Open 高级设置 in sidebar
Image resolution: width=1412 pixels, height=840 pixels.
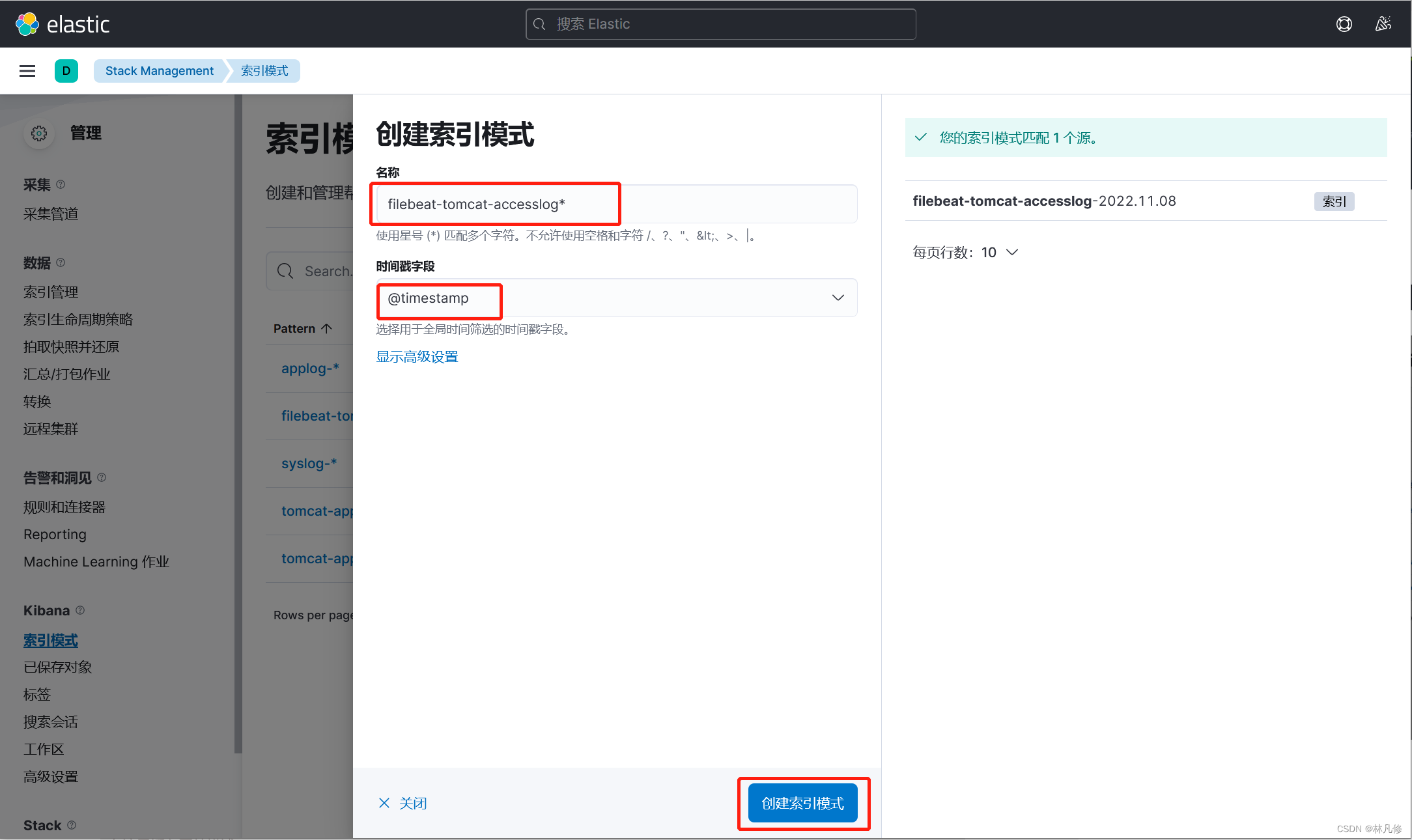pos(51,776)
